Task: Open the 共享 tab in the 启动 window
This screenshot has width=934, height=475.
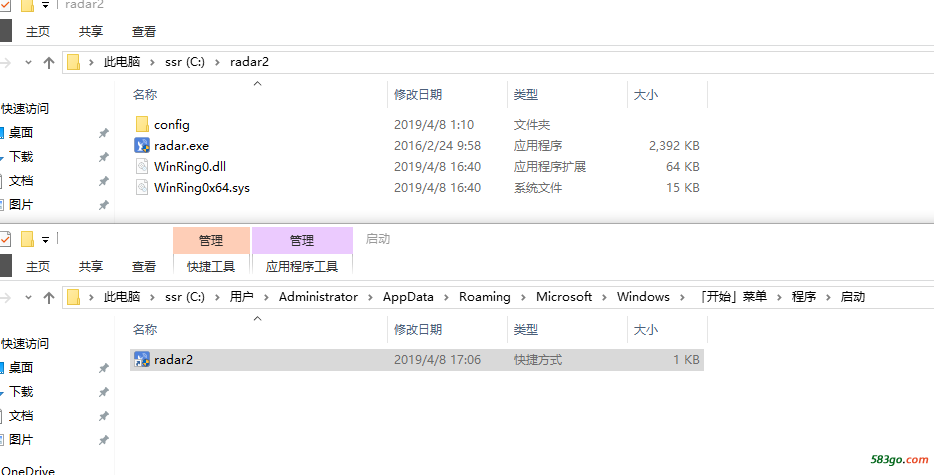Action: 91,266
